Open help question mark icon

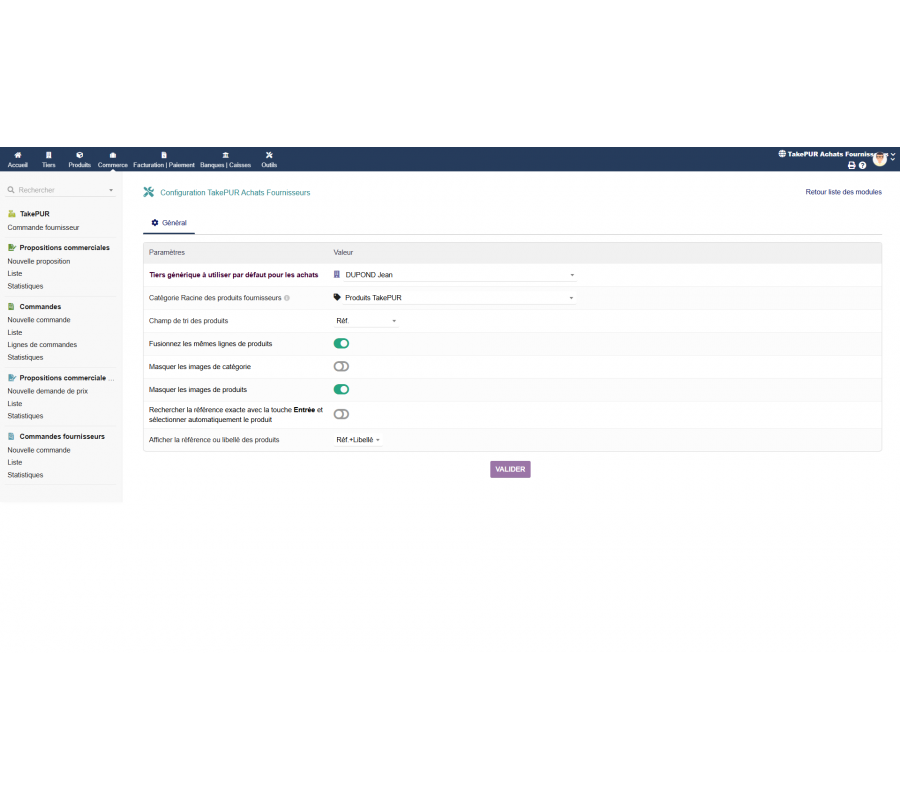(x=862, y=165)
